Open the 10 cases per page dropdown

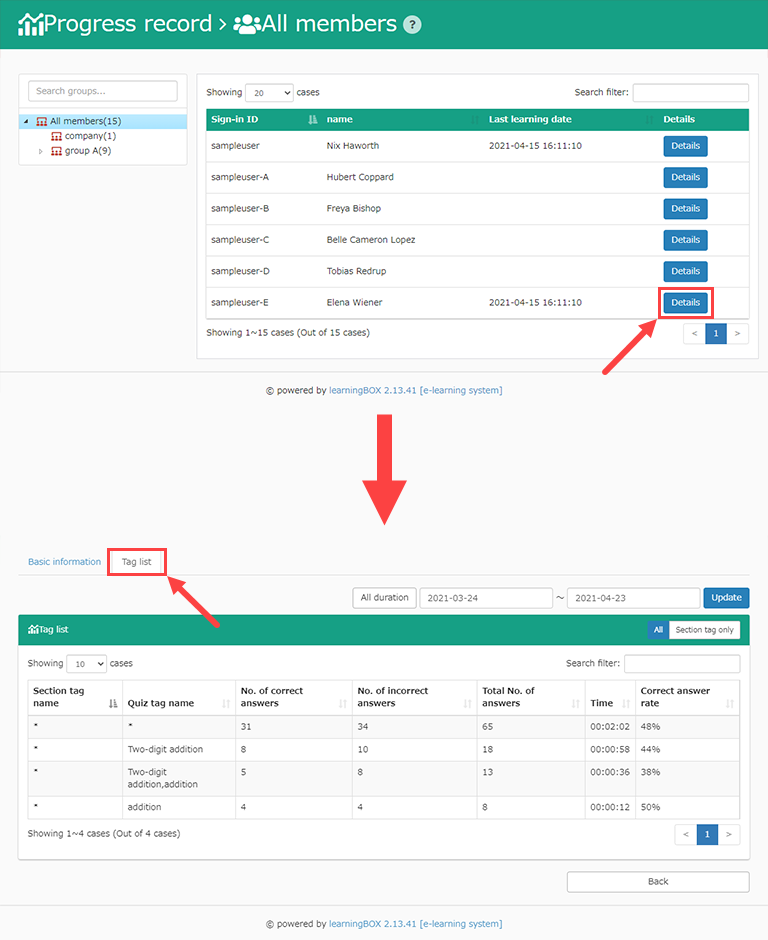(x=87, y=664)
